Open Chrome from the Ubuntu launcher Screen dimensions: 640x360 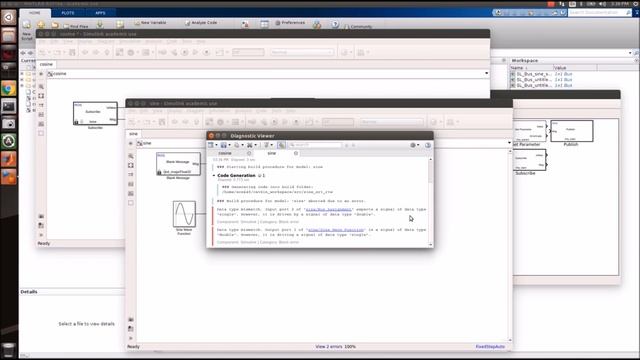[x=9, y=89]
